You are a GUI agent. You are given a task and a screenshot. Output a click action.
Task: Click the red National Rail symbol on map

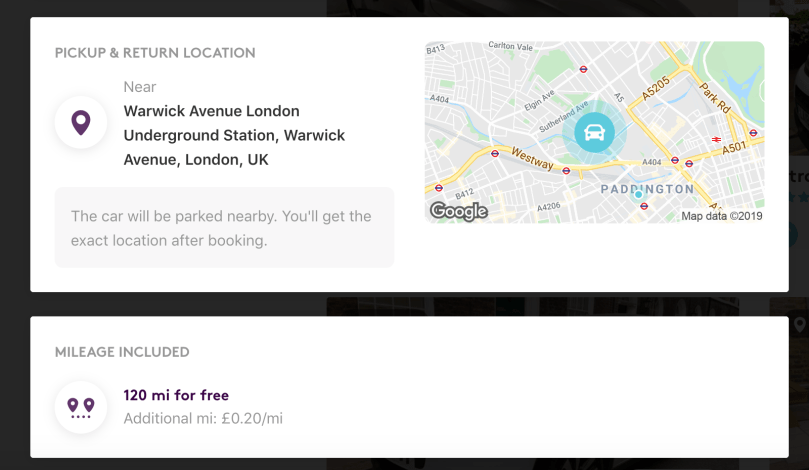[x=716, y=139]
